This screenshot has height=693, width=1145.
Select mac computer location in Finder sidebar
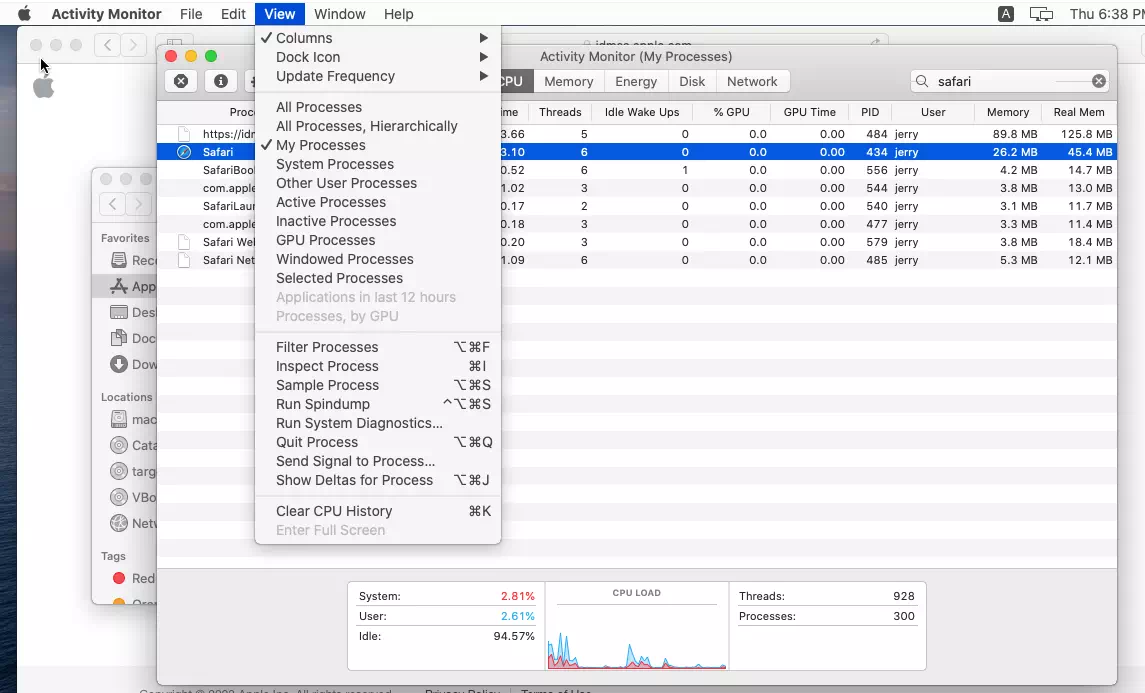tap(132, 419)
